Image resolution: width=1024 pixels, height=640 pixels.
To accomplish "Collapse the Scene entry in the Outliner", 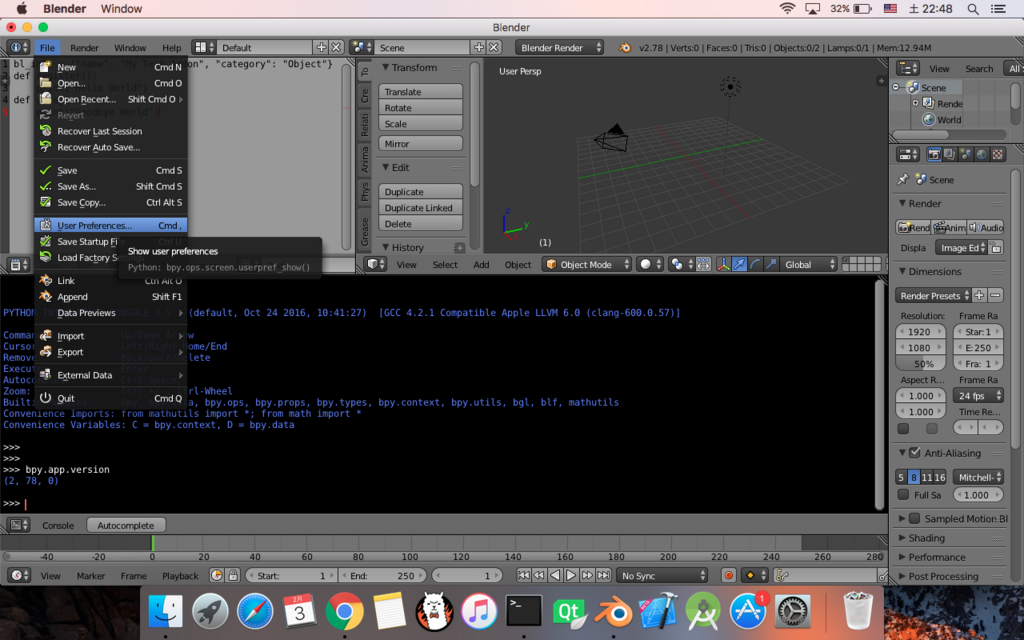I will coord(897,87).
